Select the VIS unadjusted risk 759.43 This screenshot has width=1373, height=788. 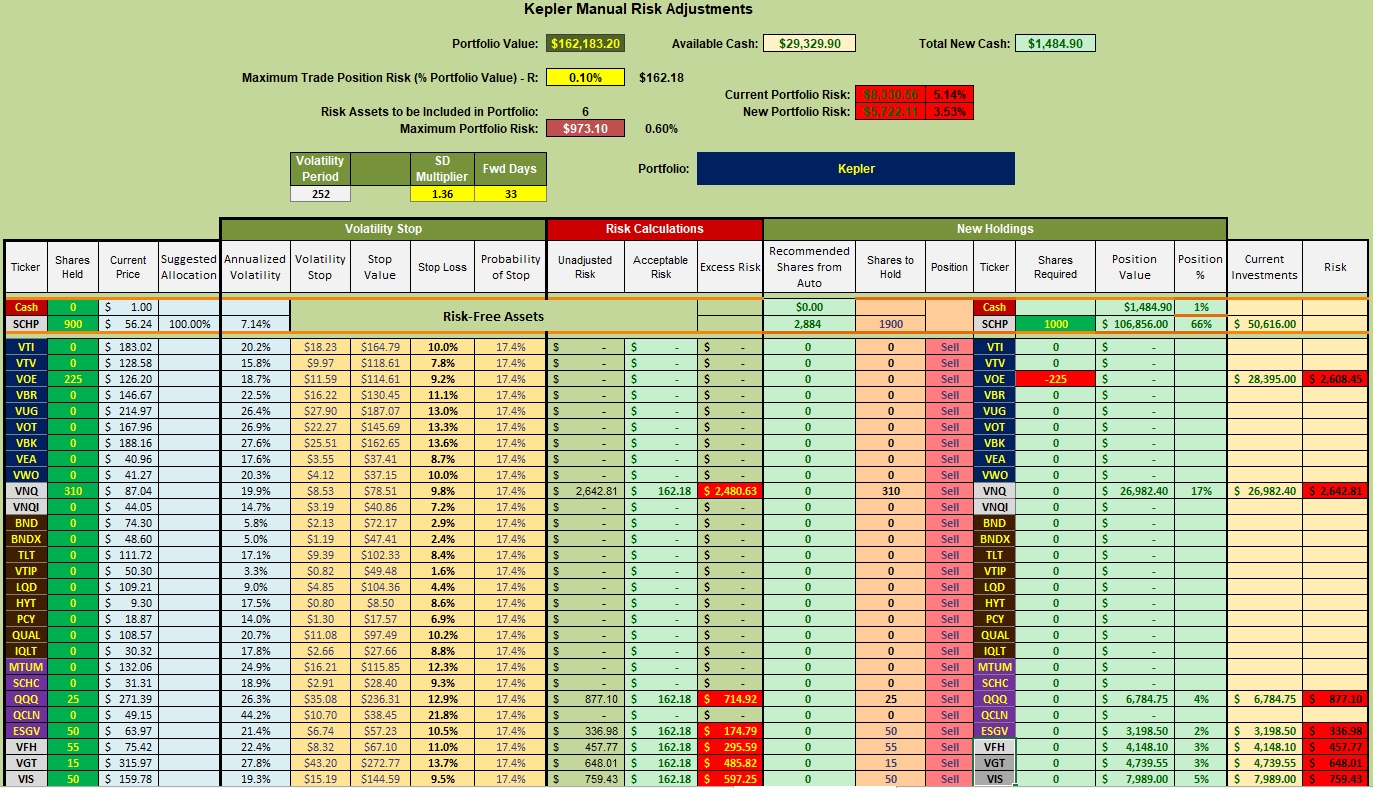click(586, 779)
